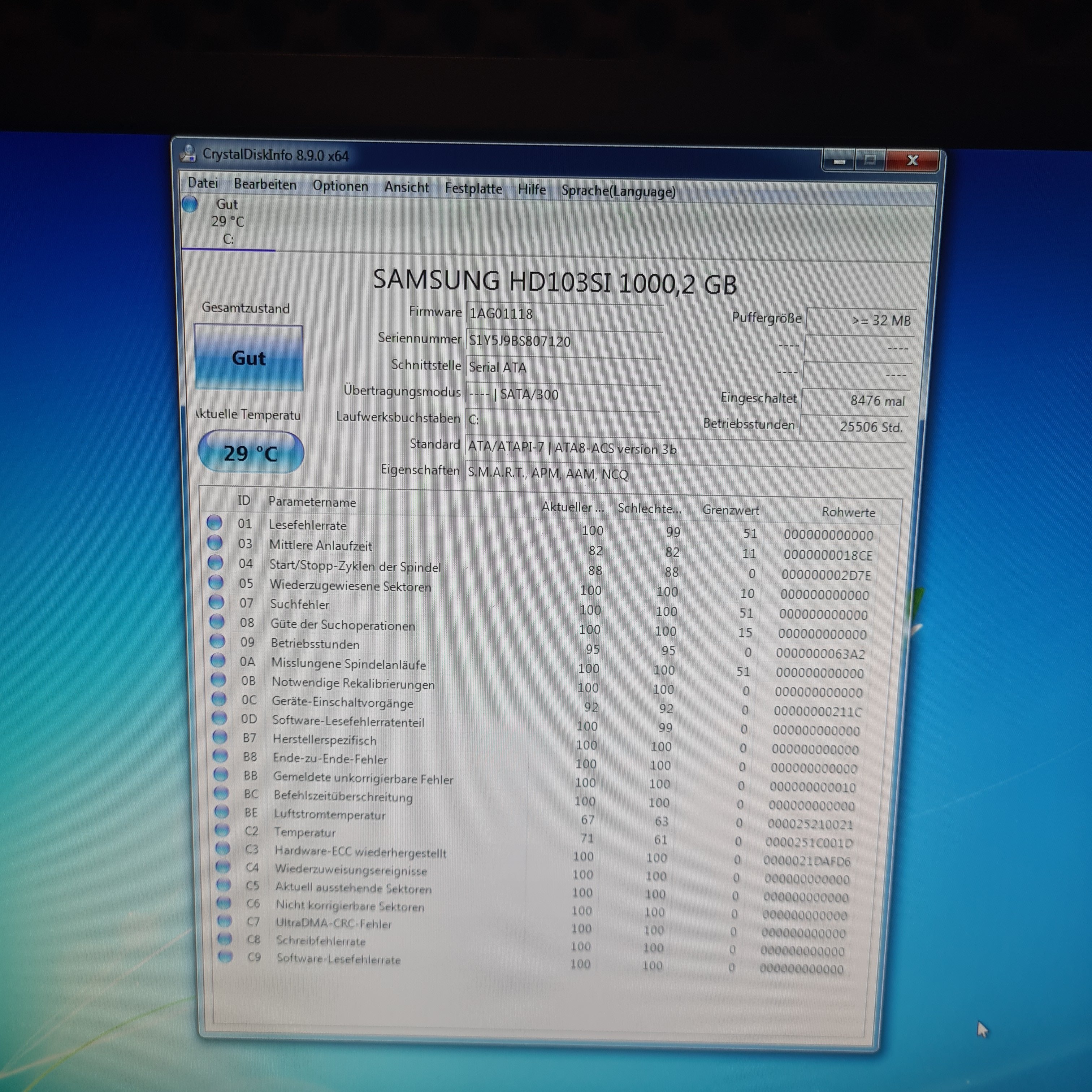This screenshot has height=1092, width=1092.
Task: Click status icon for 03 Mittlere Anlaufzeit
Action: (215, 542)
